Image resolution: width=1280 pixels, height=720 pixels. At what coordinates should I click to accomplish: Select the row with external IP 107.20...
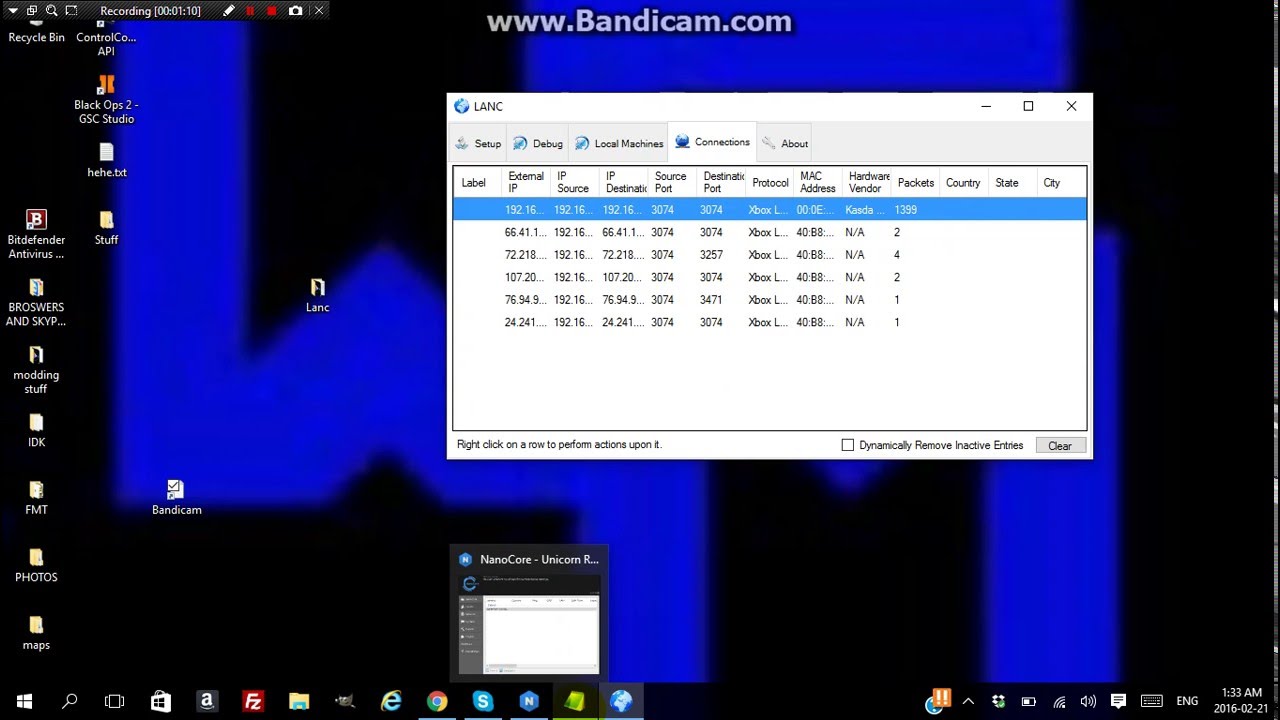(770, 277)
